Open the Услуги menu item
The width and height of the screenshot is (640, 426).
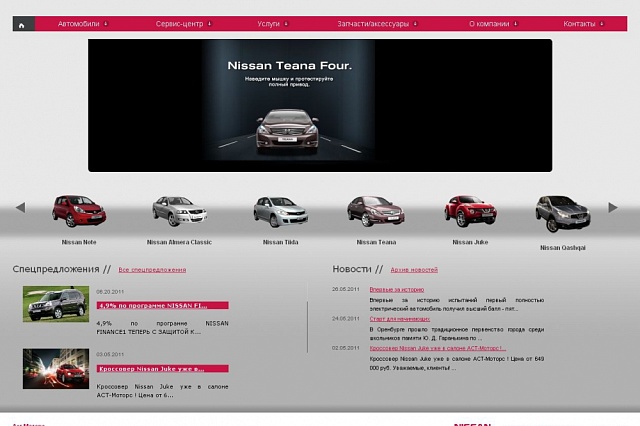(x=268, y=24)
